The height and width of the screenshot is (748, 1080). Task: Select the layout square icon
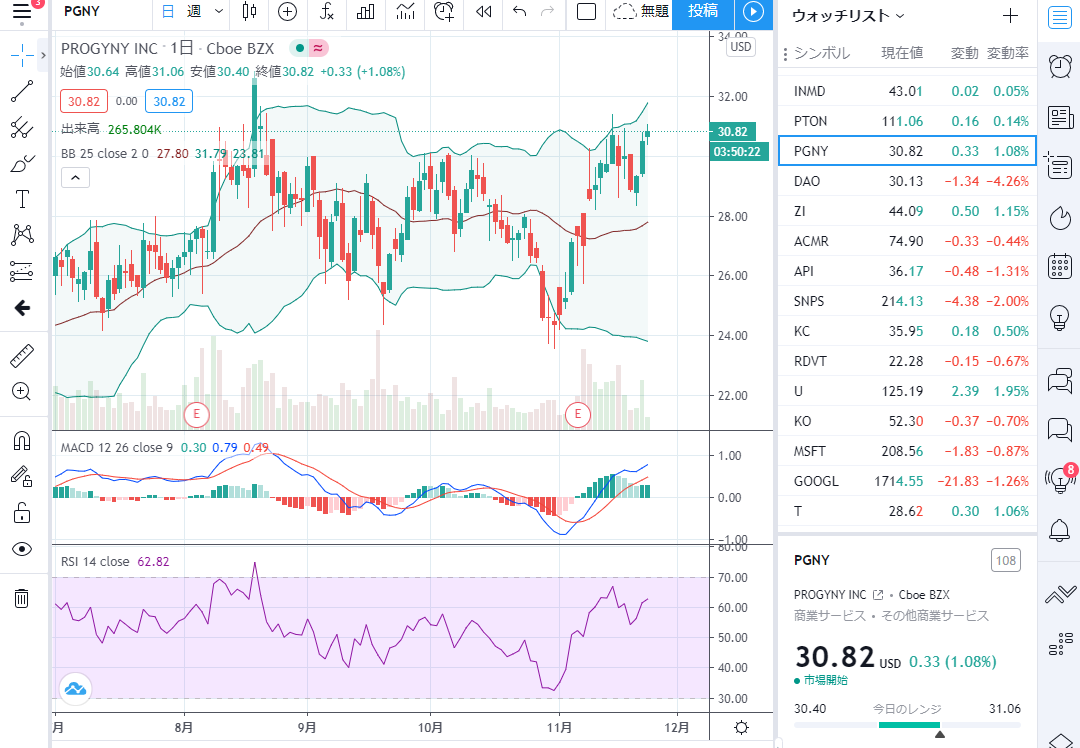(586, 11)
